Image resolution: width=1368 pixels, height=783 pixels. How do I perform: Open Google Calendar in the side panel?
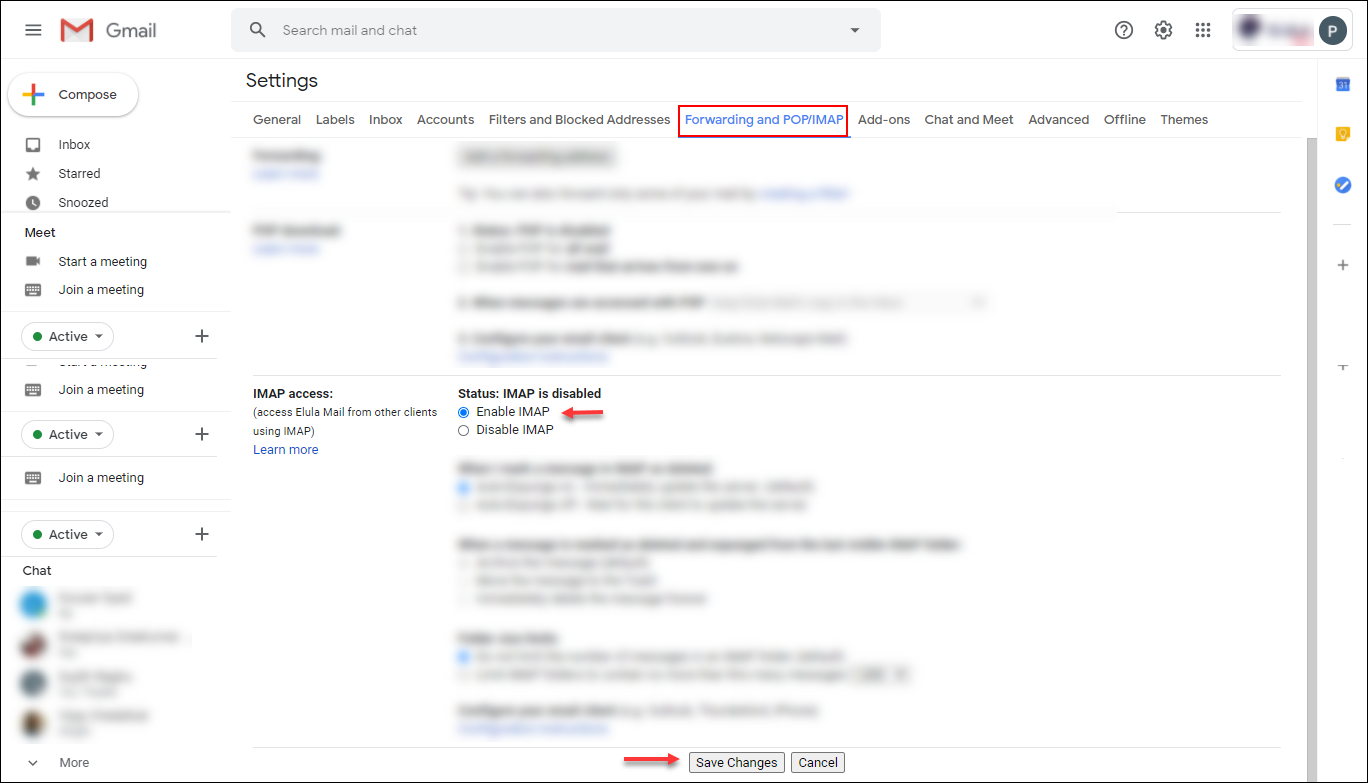[1343, 85]
